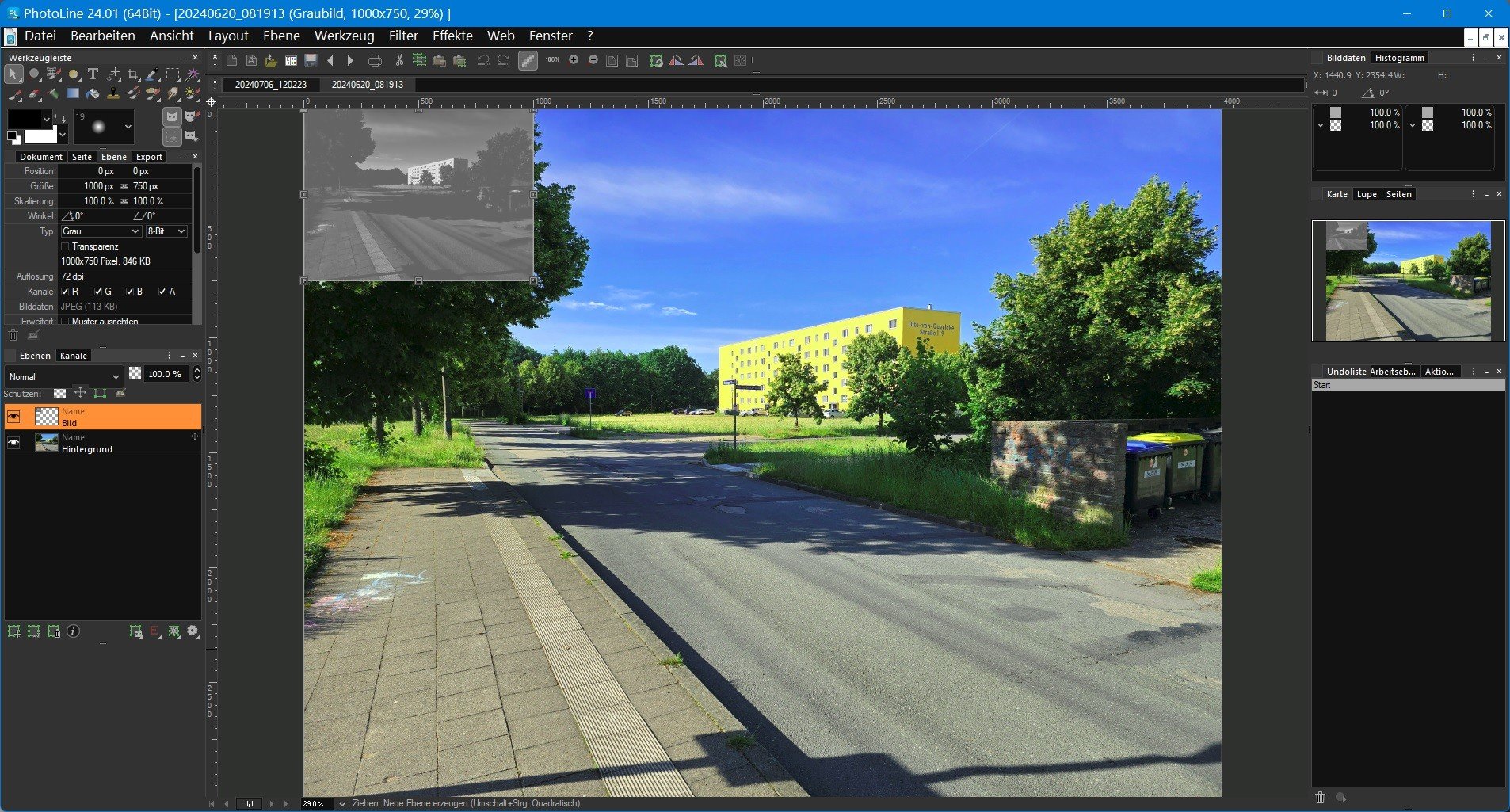Select the Crop tool
1510x812 pixels.
133,74
